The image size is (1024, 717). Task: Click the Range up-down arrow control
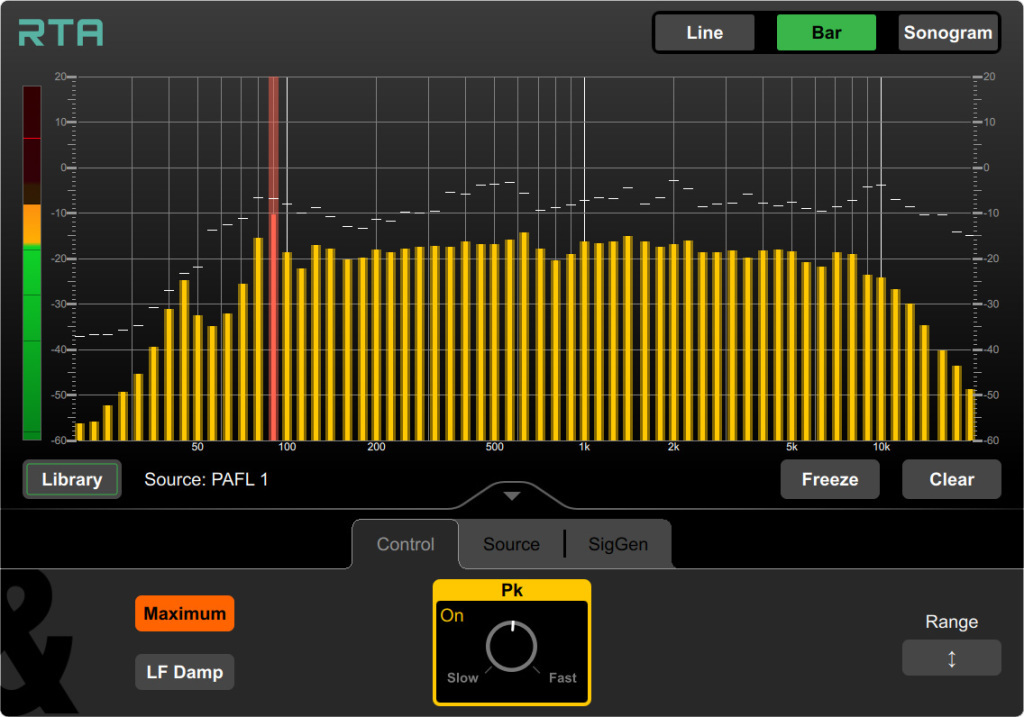click(952, 658)
